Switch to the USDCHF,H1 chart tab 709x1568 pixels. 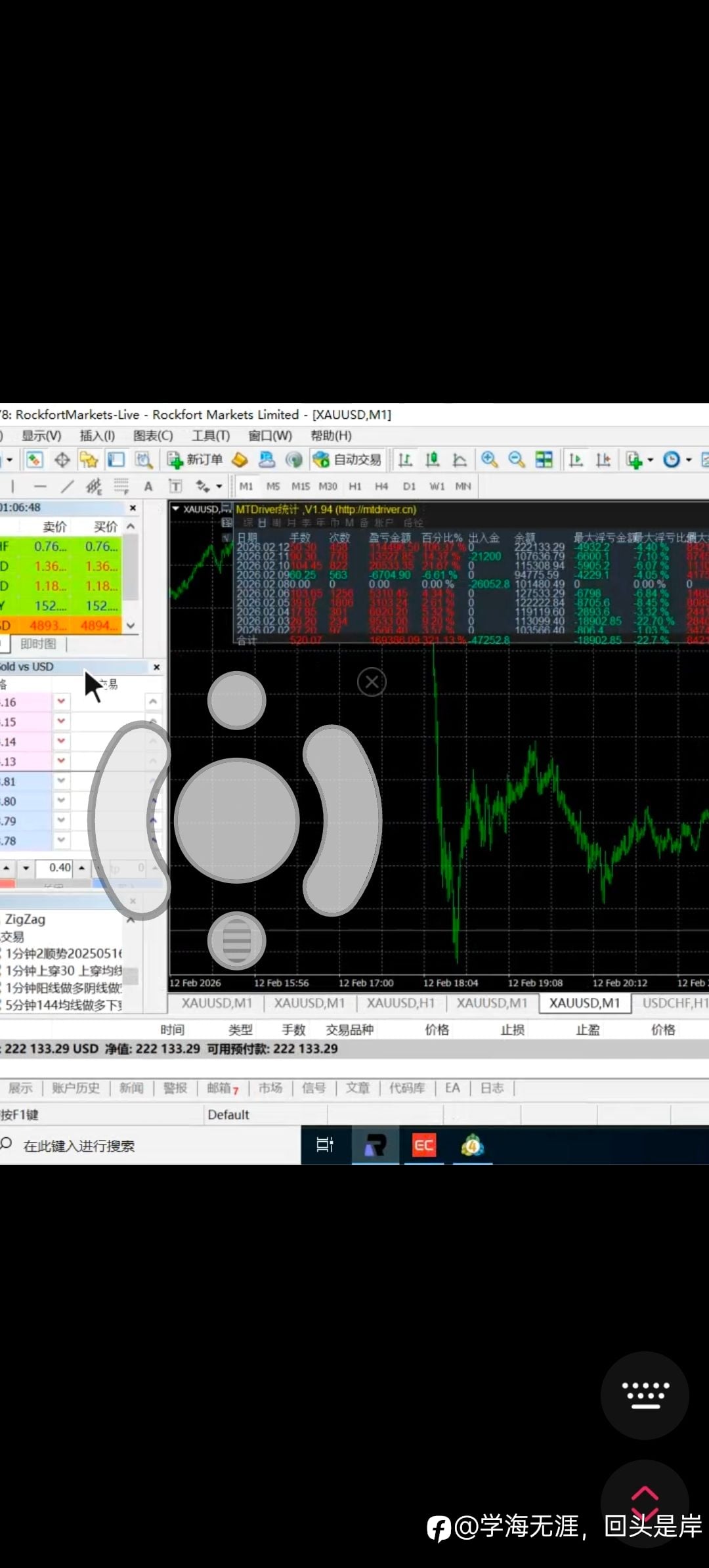[x=674, y=1003]
